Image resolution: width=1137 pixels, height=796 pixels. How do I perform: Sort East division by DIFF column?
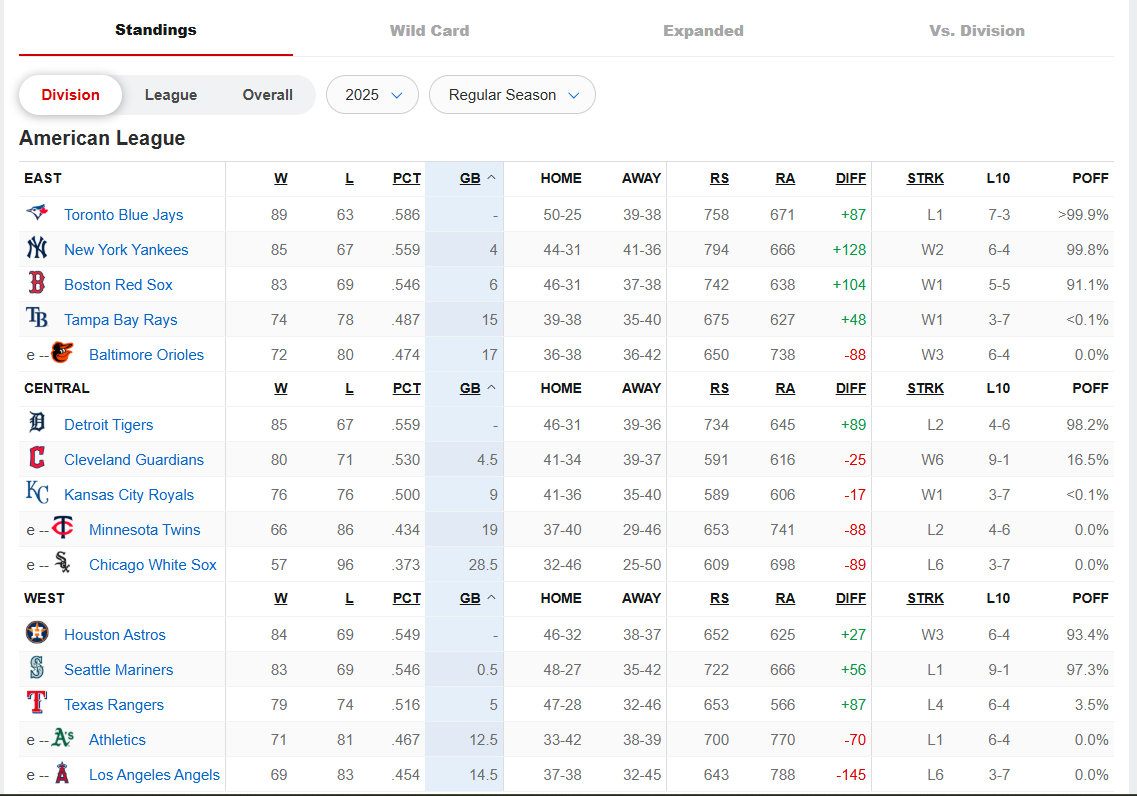click(851, 178)
